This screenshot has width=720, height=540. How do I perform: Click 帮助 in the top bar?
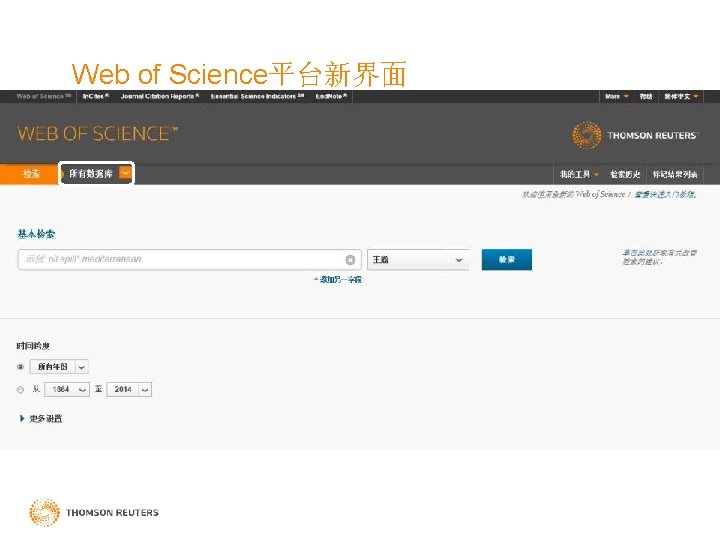pos(646,96)
